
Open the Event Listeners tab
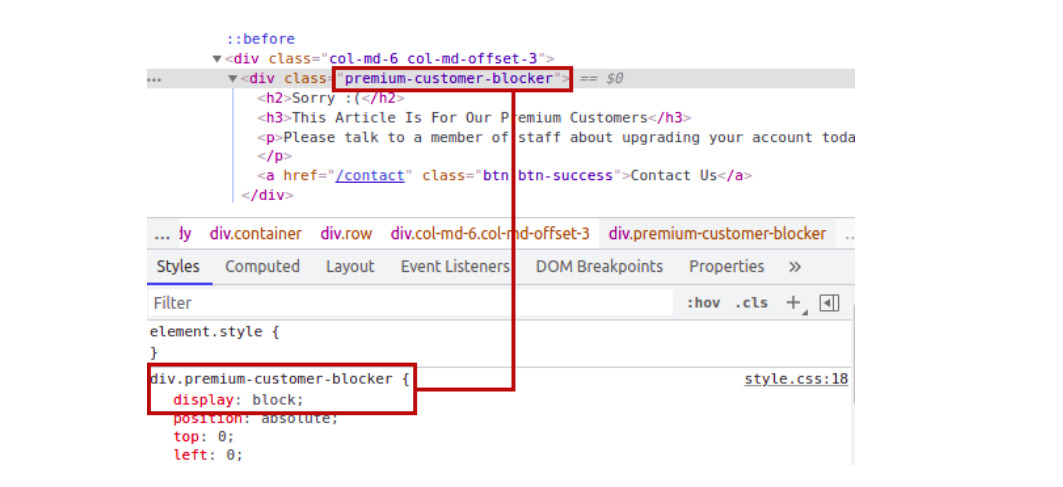[455, 267]
